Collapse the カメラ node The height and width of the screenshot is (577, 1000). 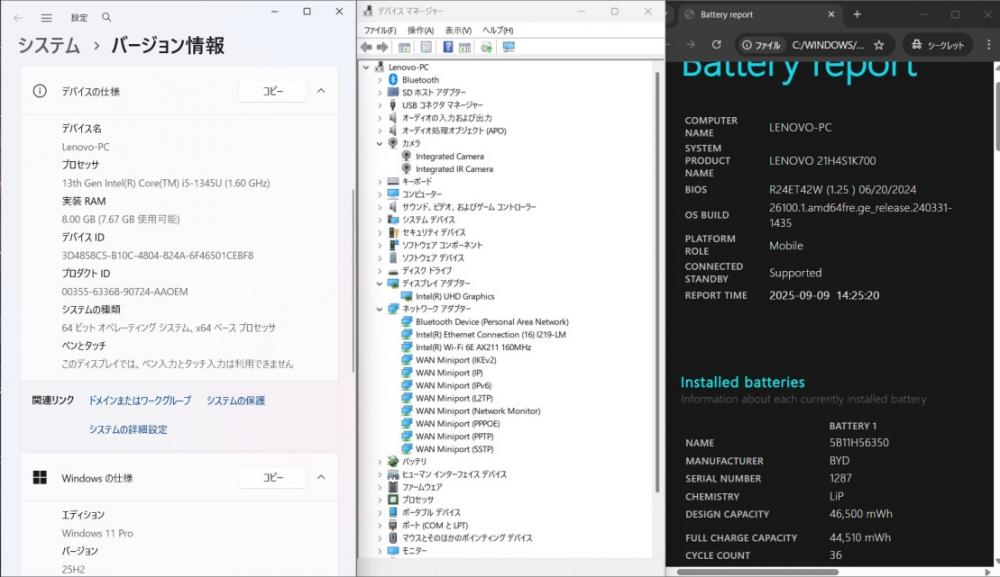(x=379, y=143)
